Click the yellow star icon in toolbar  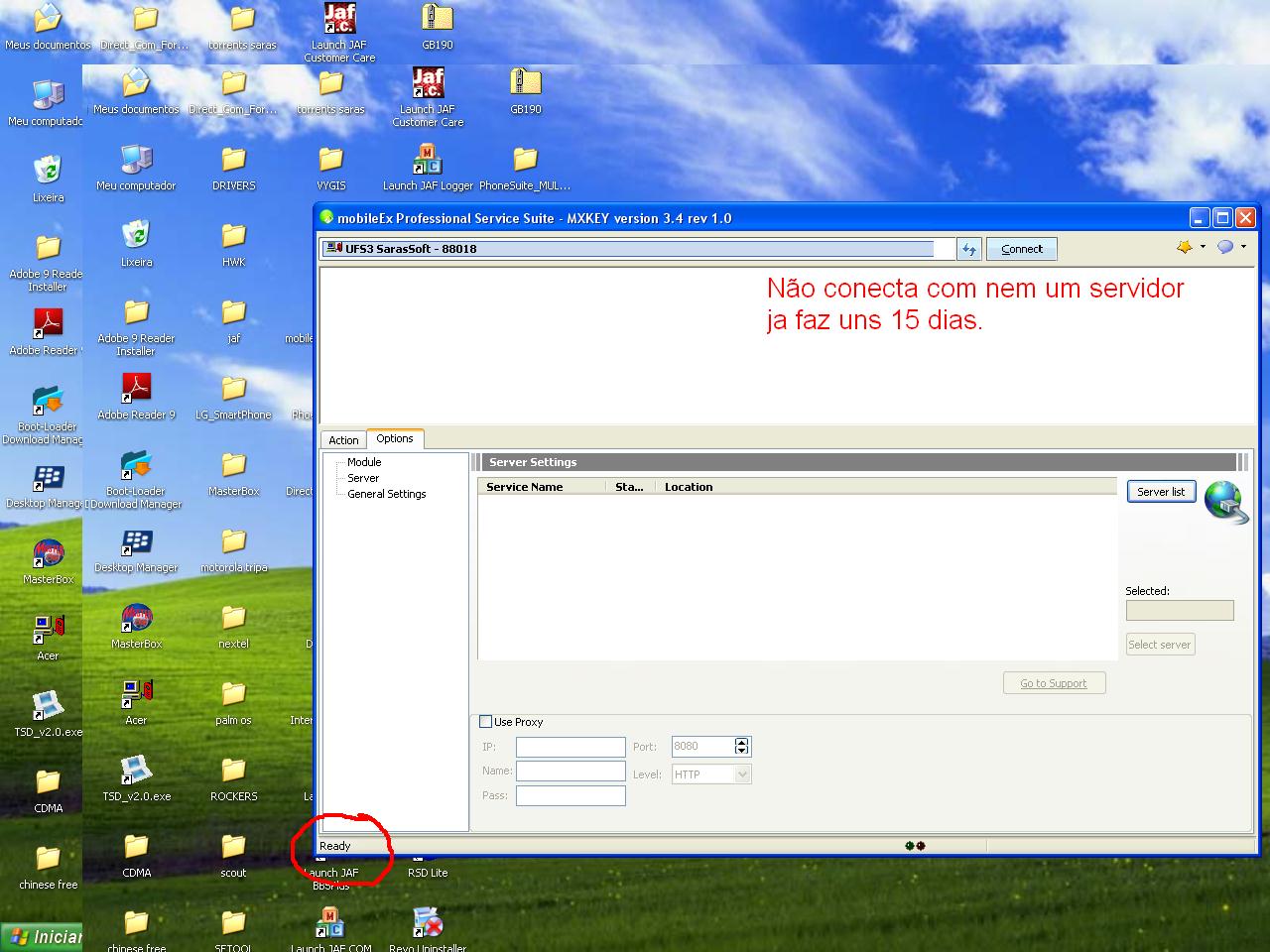(1184, 247)
